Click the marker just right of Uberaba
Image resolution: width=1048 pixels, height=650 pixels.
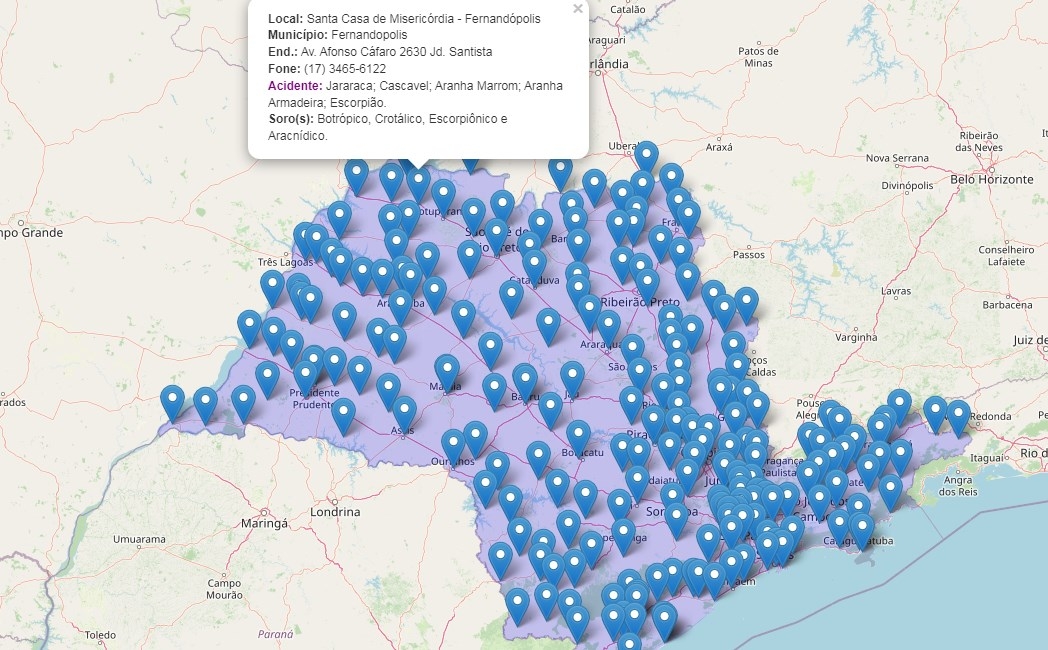point(647,157)
